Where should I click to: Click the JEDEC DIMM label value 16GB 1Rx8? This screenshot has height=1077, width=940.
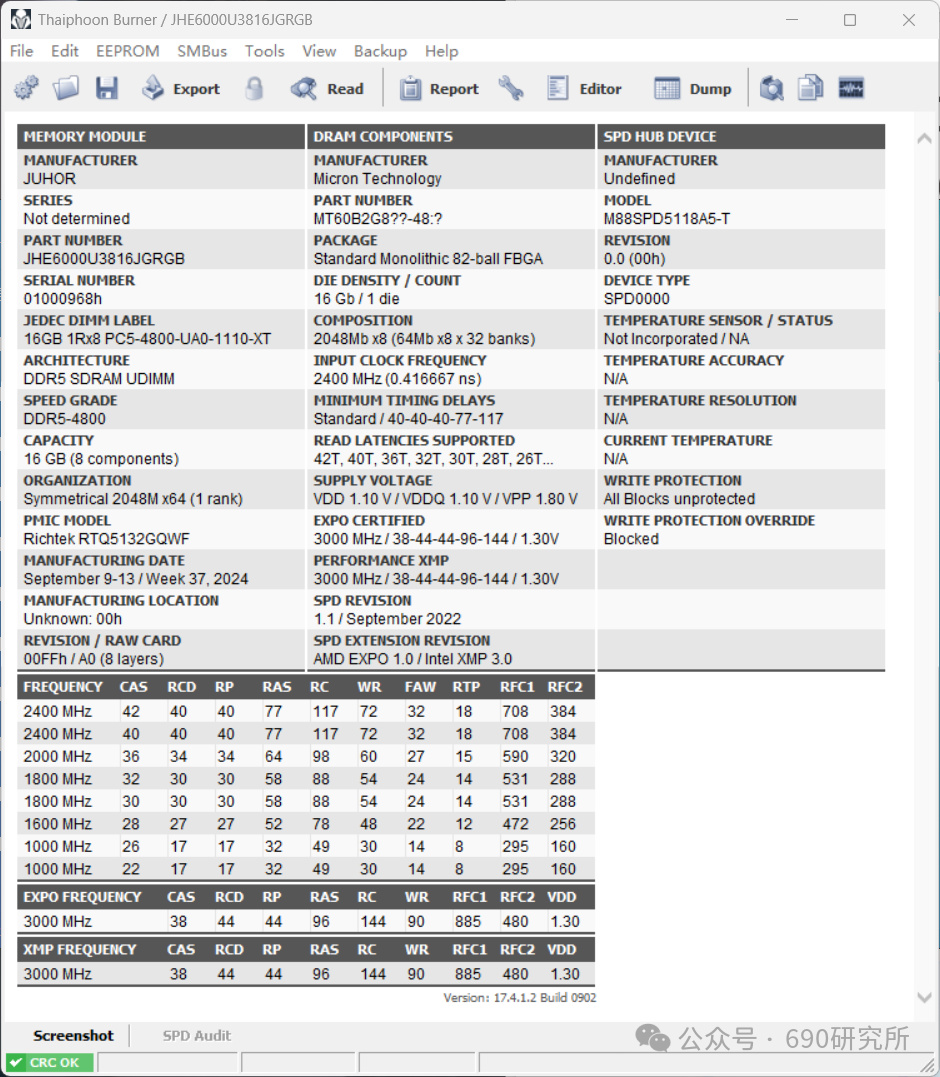[x=147, y=339]
